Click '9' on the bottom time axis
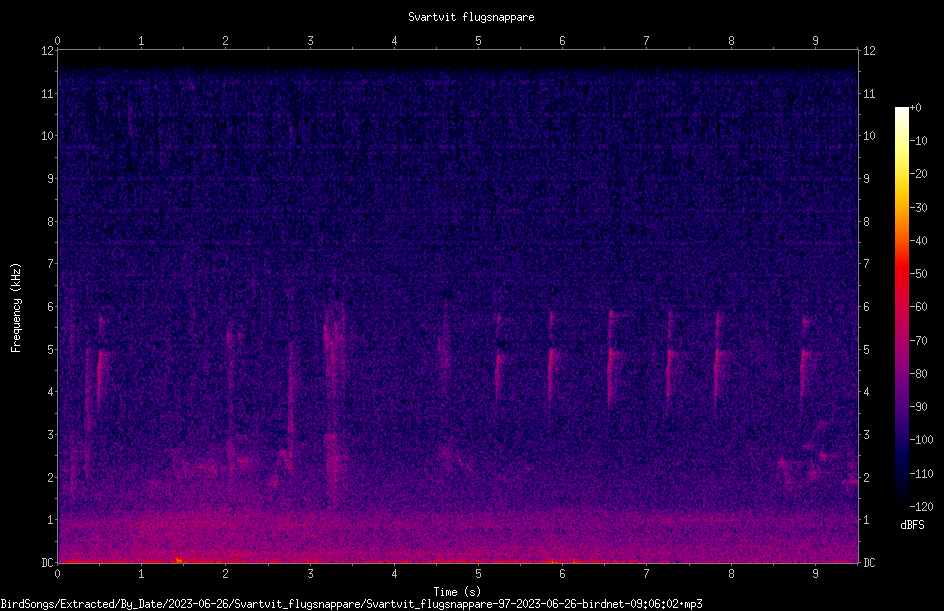 (815, 574)
